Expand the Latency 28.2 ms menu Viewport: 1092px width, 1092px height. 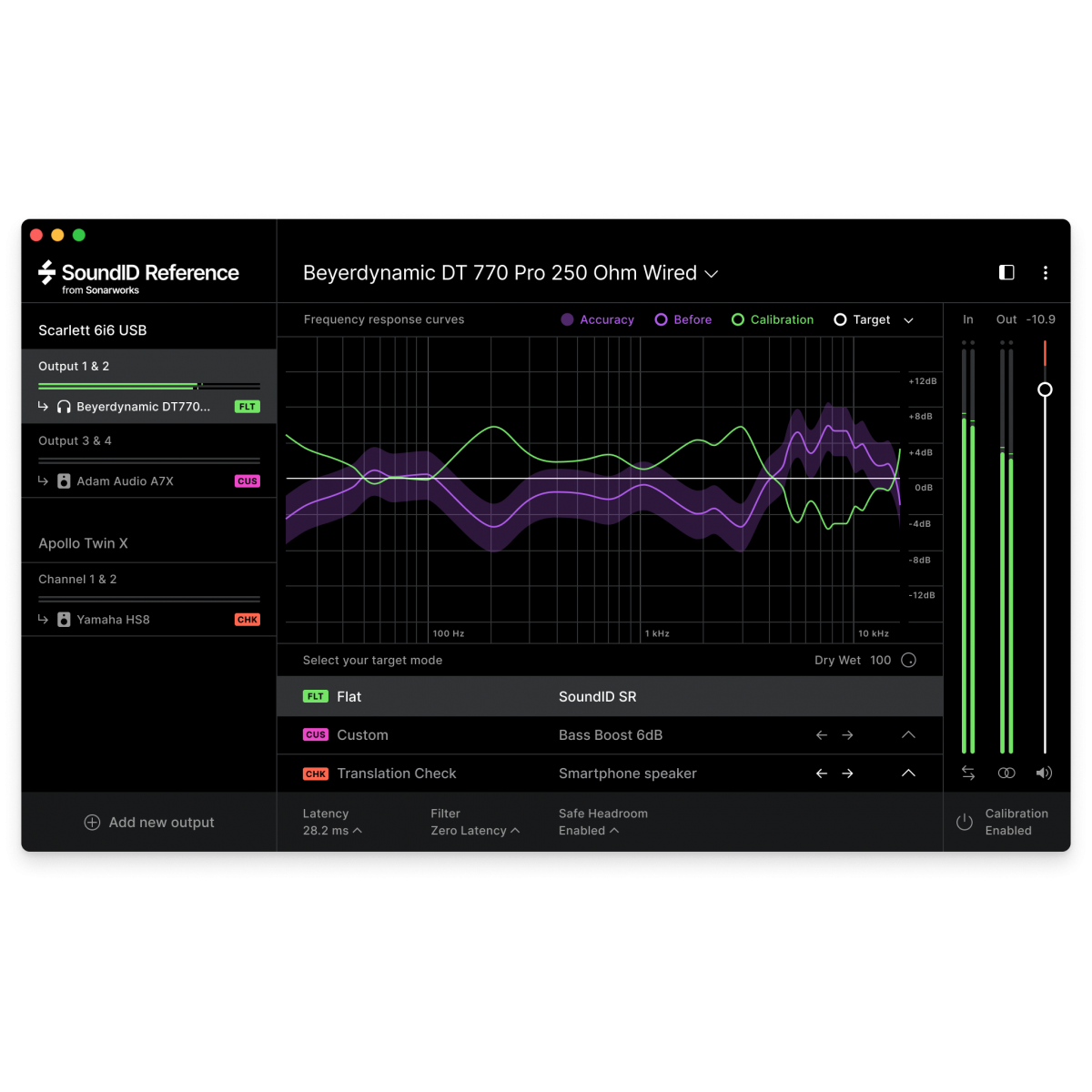click(x=332, y=831)
